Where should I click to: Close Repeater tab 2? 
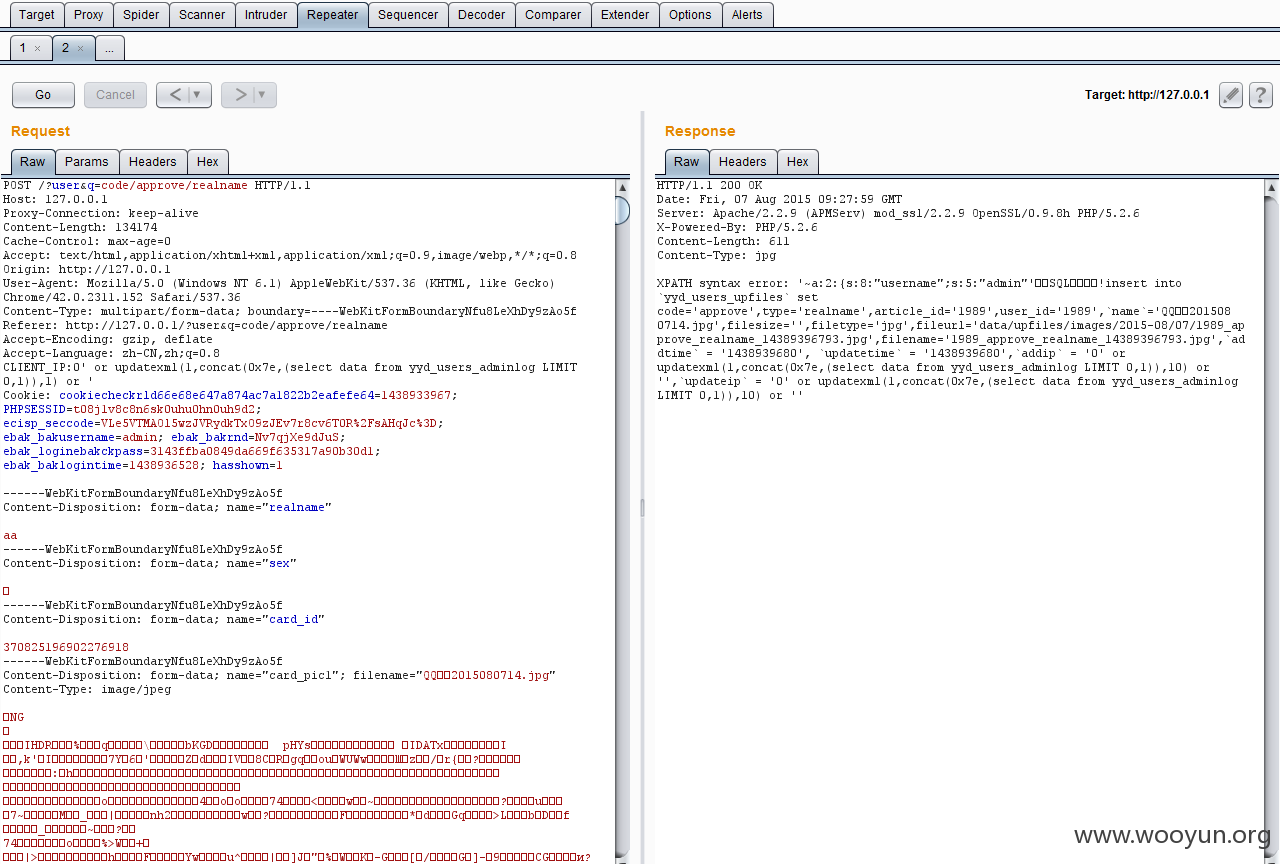click(80, 48)
